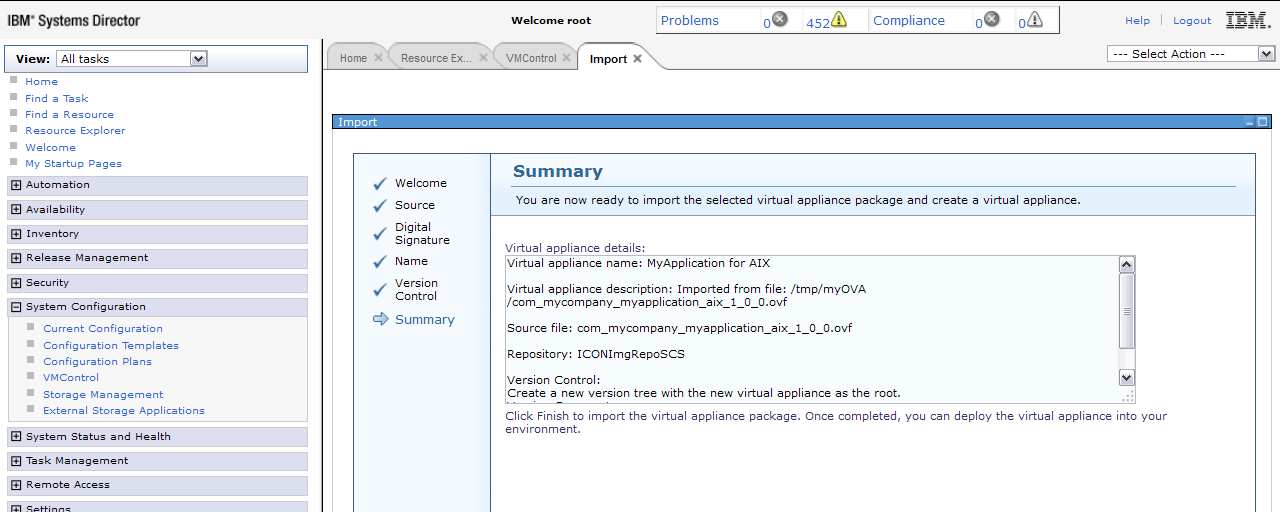Click the 452 warnings count link
The image size is (1280, 512).
(x=818, y=23)
